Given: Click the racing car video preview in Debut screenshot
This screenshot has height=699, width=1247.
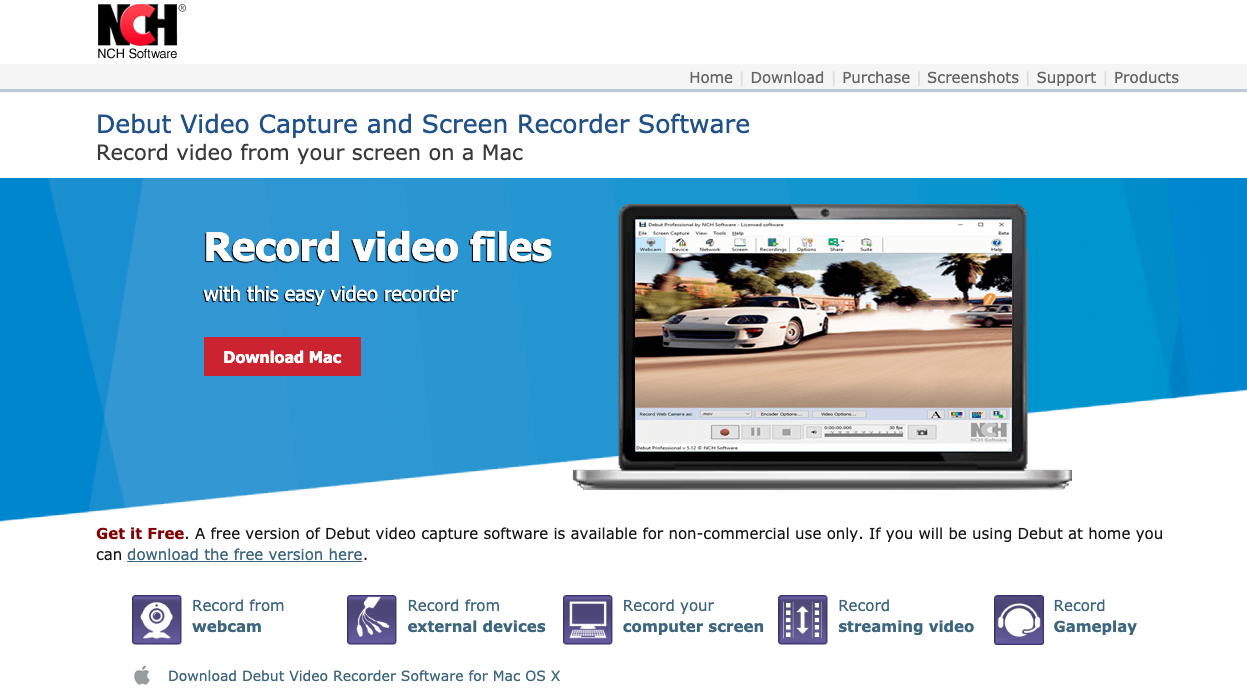Looking at the screenshot, I should [824, 330].
